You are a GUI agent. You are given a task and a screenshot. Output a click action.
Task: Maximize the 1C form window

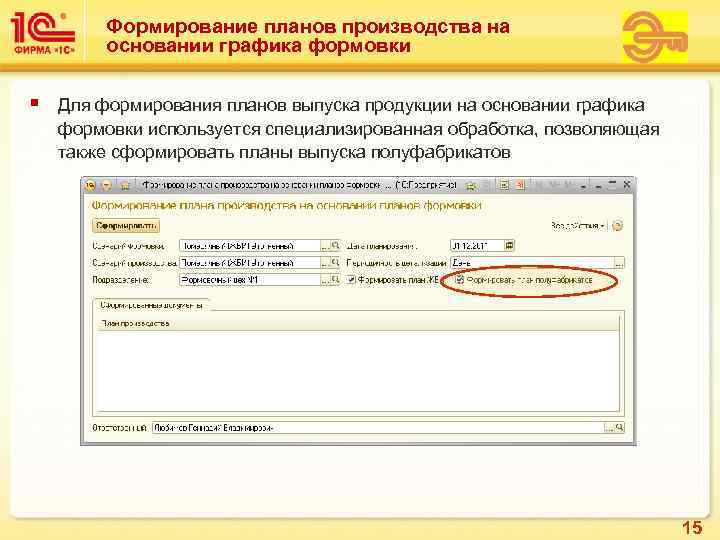pyautogui.click(x=612, y=185)
